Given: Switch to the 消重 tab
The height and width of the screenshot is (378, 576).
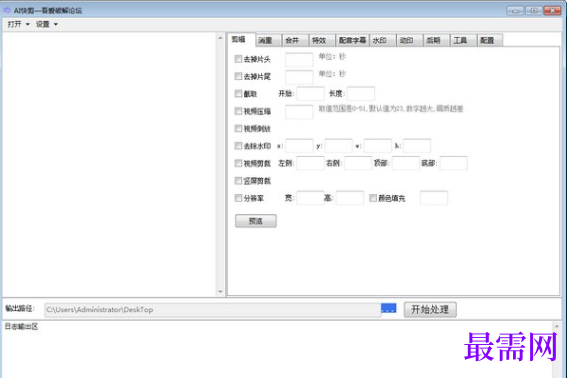Looking at the screenshot, I should (268, 40).
